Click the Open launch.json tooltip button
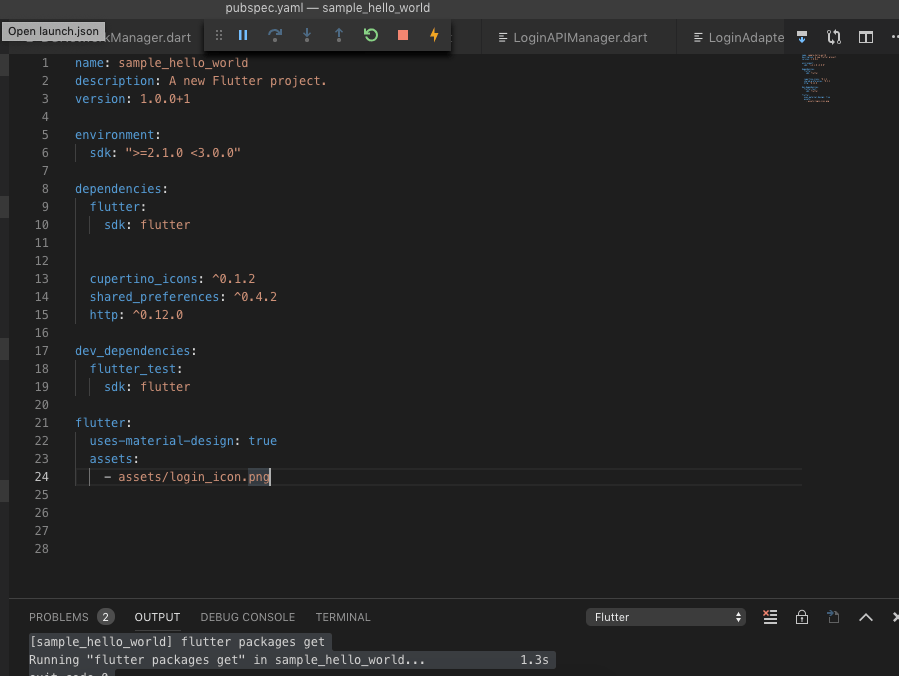 coord(53,31)
